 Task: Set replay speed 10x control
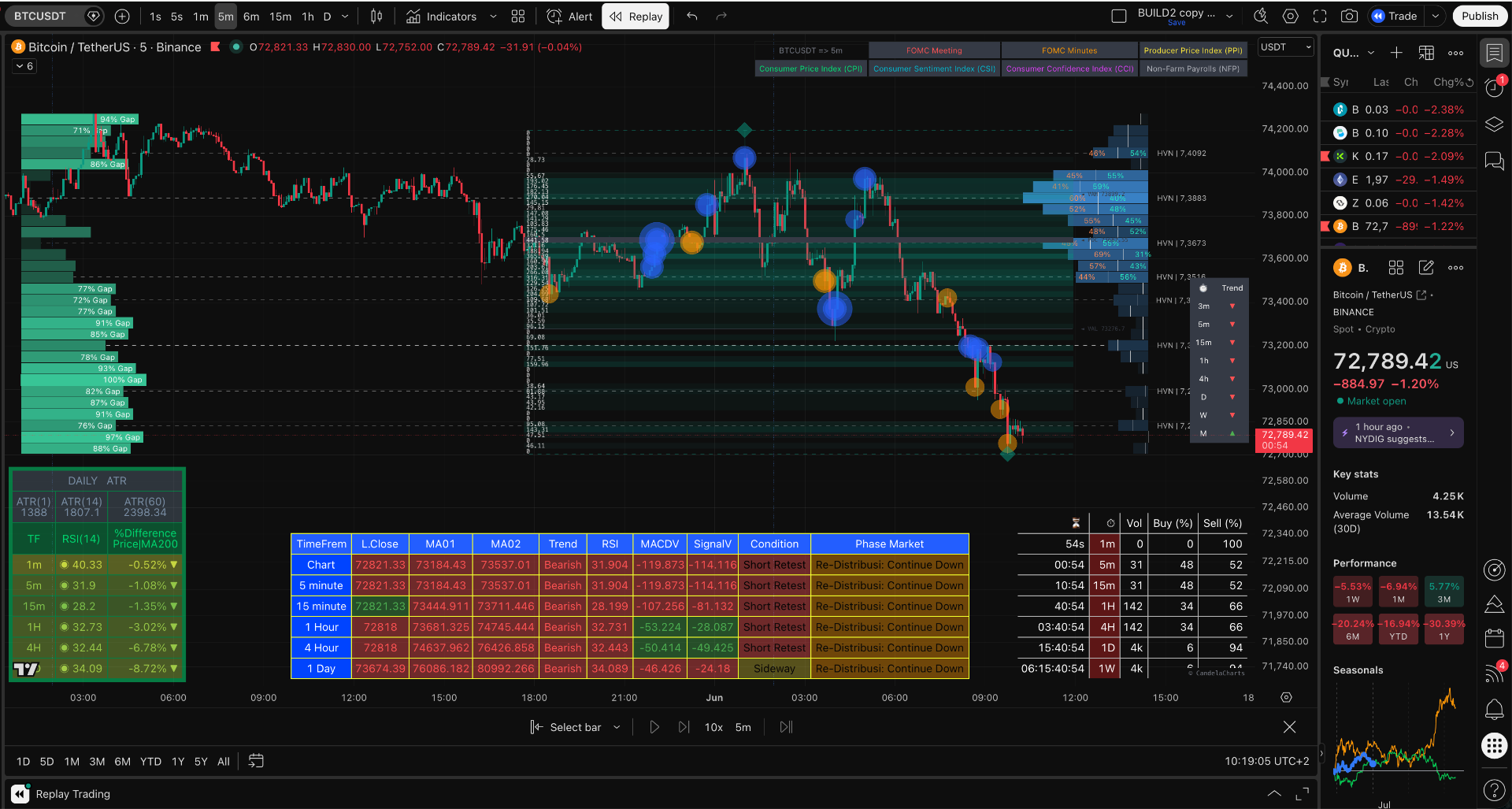tap(713, 727)
